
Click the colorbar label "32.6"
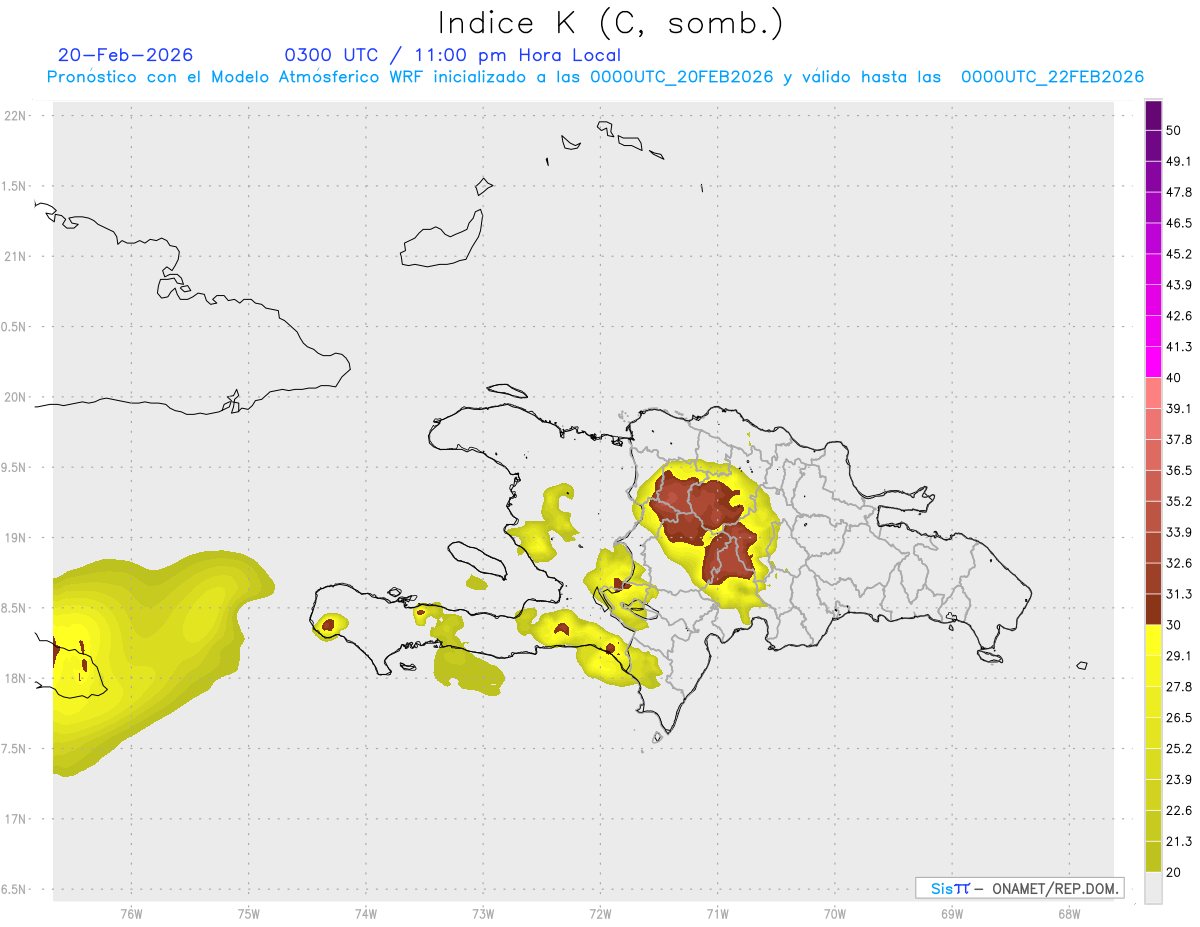click(1179, 563)
